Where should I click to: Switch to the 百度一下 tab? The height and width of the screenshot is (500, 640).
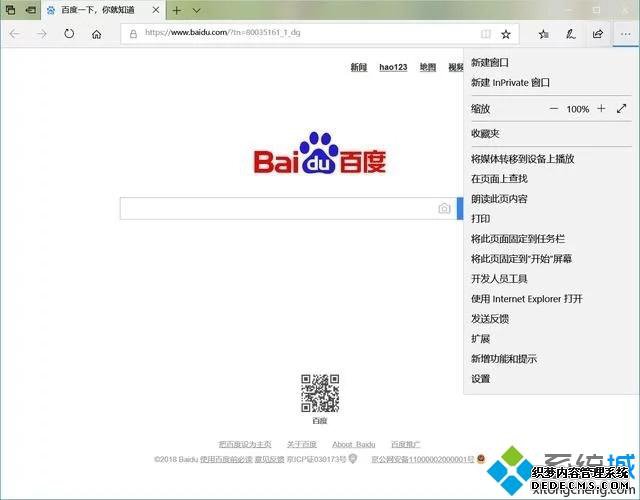98,10
